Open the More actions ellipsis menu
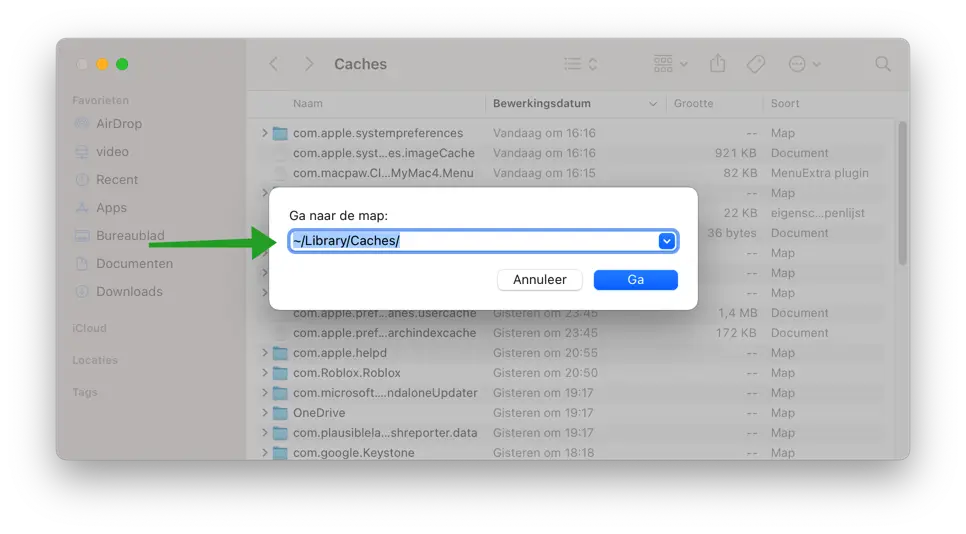The height and width of the screenshot is (534, 966). pos(804,63)
